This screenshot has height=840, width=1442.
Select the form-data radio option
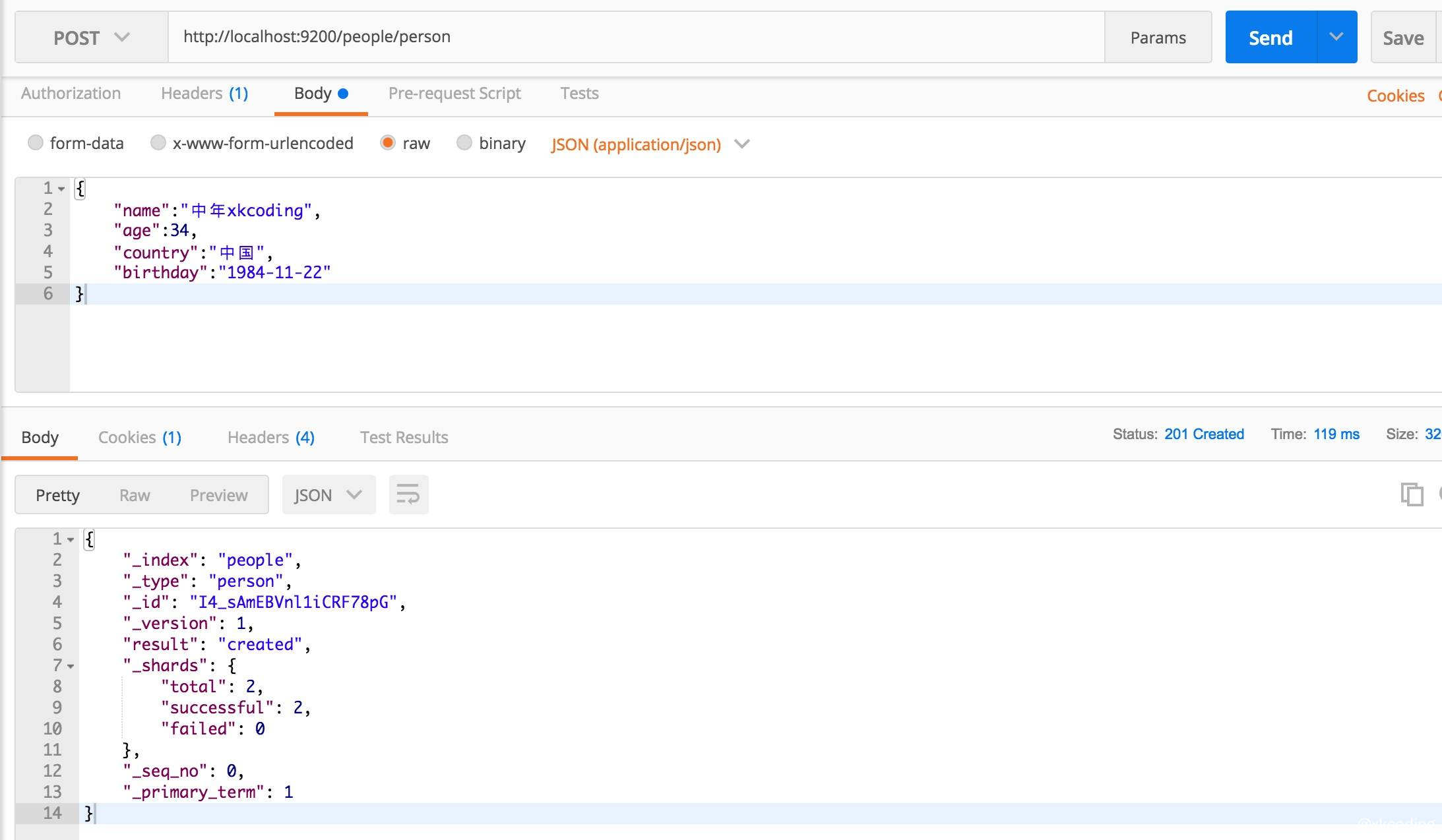click(36, 142)
